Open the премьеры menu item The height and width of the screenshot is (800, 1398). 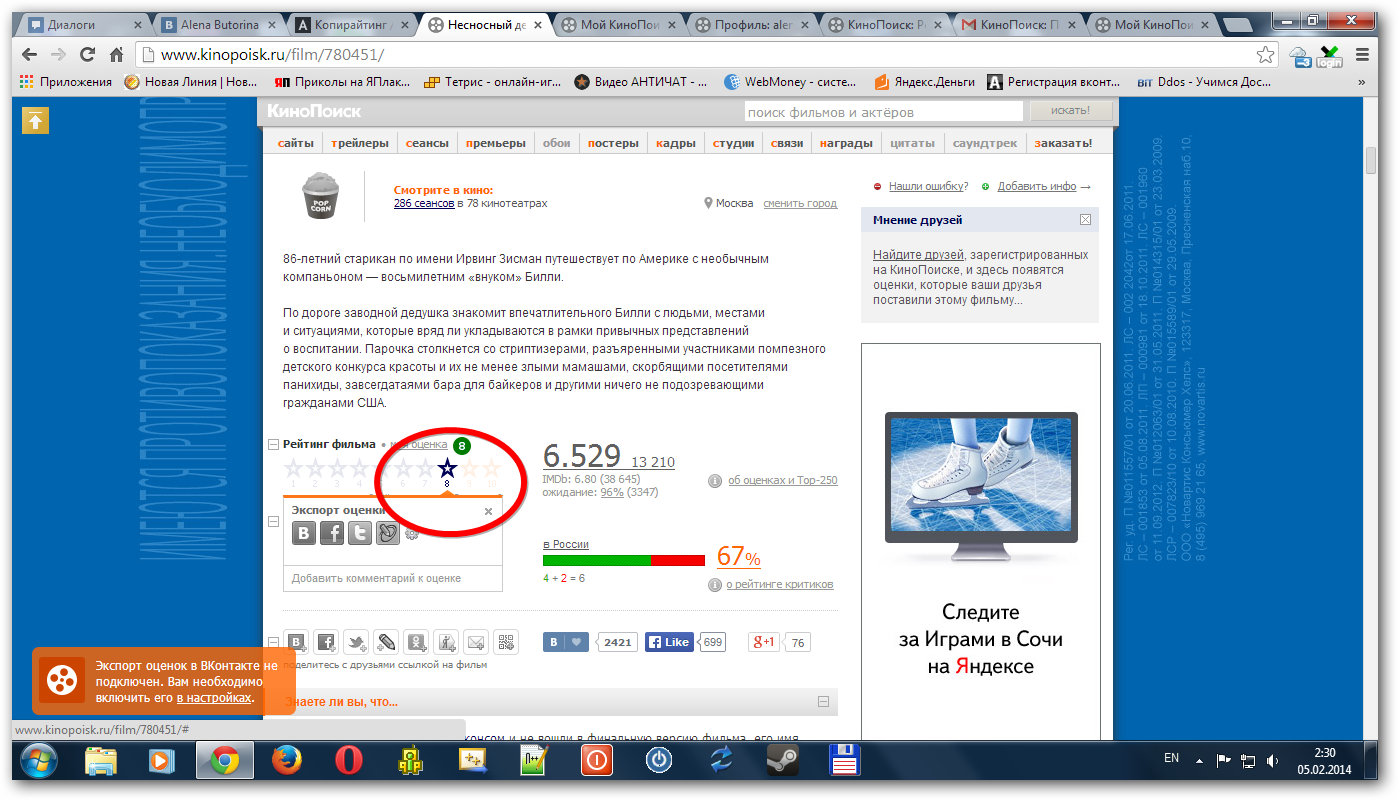(x=495, y=143)
